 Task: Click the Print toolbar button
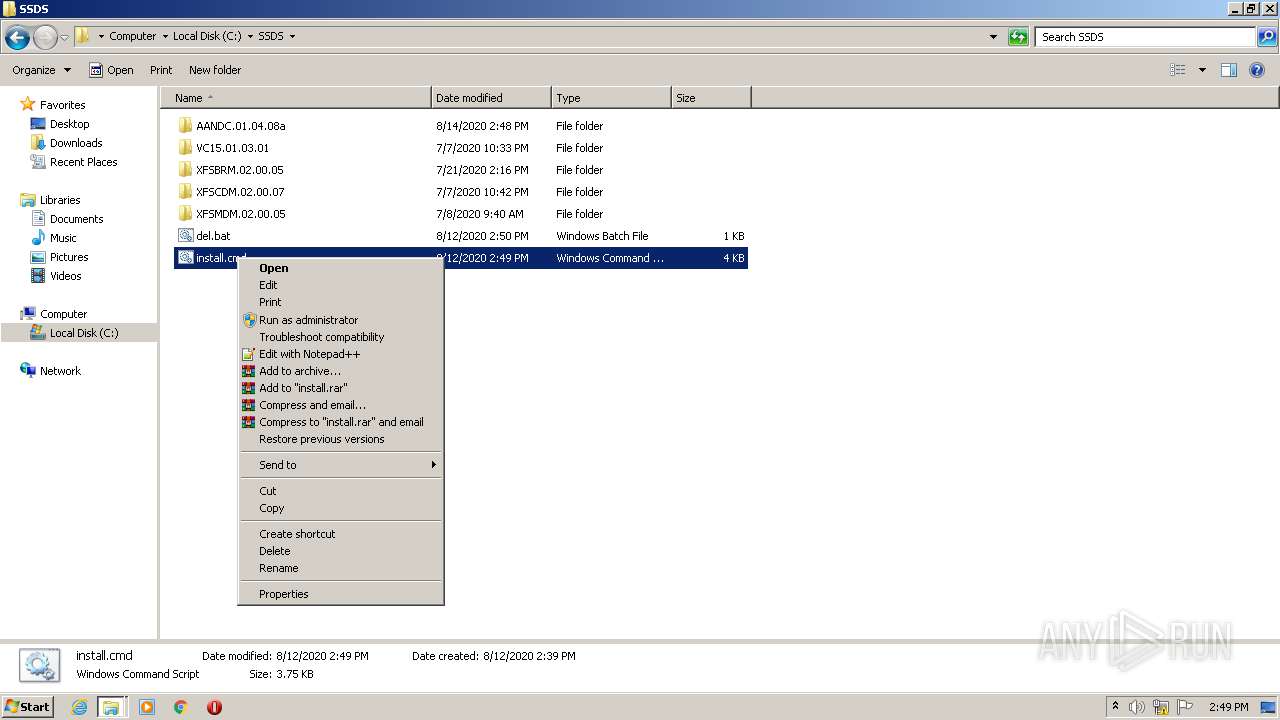(161, 70)
